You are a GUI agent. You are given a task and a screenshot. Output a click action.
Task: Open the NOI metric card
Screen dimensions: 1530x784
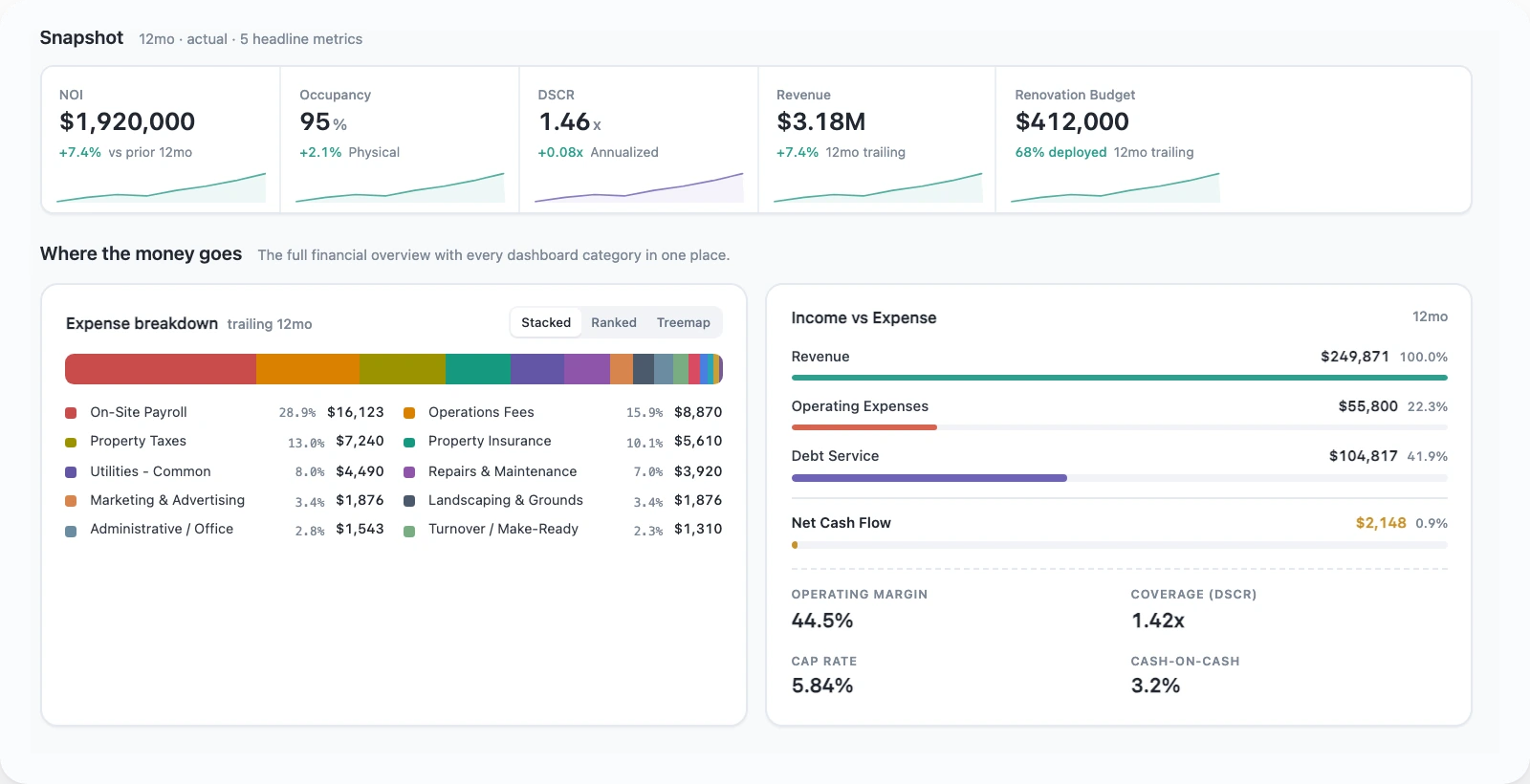161,140
